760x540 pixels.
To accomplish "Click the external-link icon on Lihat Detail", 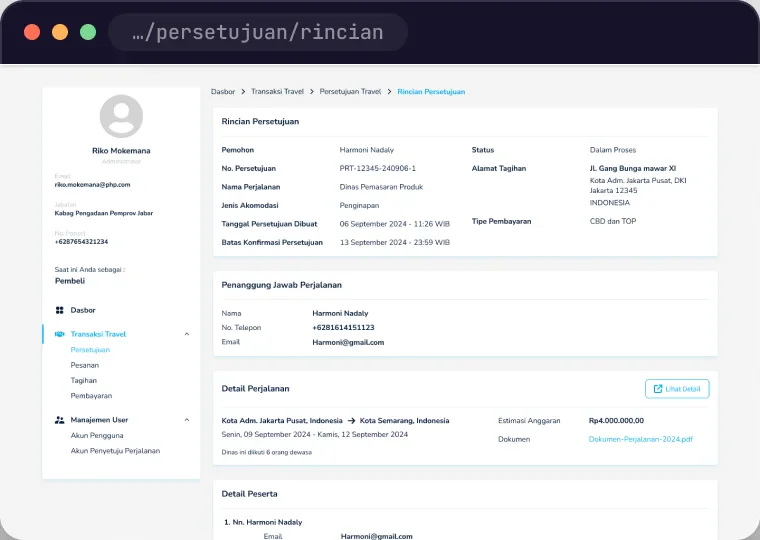I will tap(658, 389).
